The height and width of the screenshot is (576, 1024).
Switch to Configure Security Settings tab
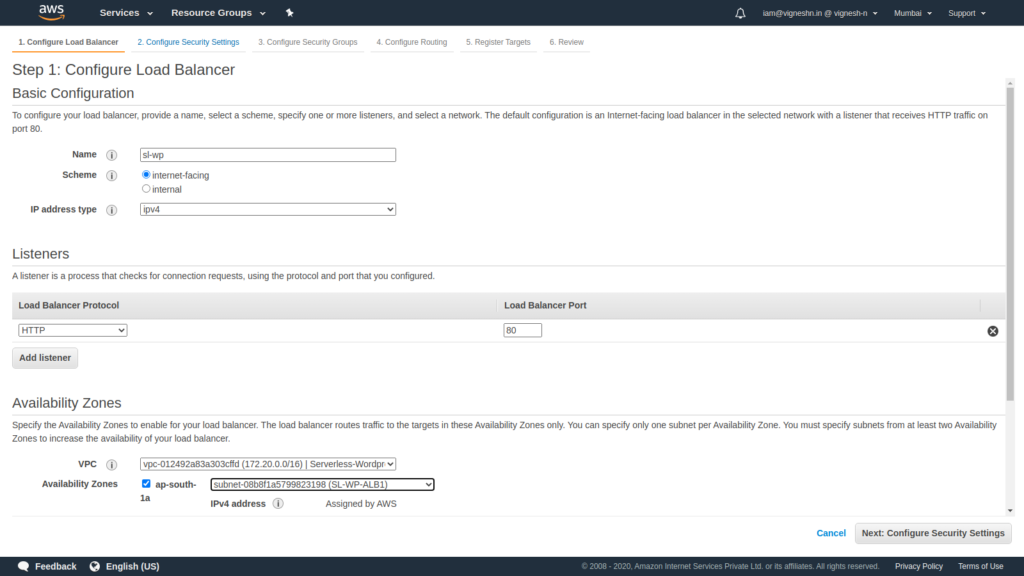188,42
